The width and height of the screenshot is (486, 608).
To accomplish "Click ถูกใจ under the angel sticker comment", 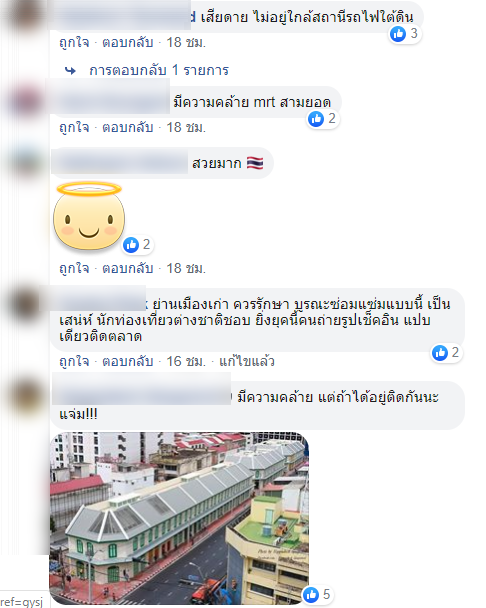I will [74, 268].
